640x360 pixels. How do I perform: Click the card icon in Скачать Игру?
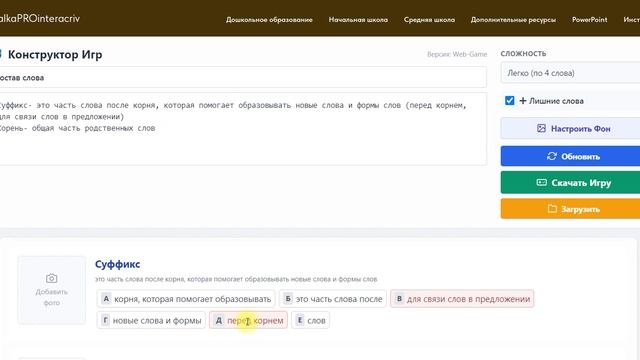point(542,182)
